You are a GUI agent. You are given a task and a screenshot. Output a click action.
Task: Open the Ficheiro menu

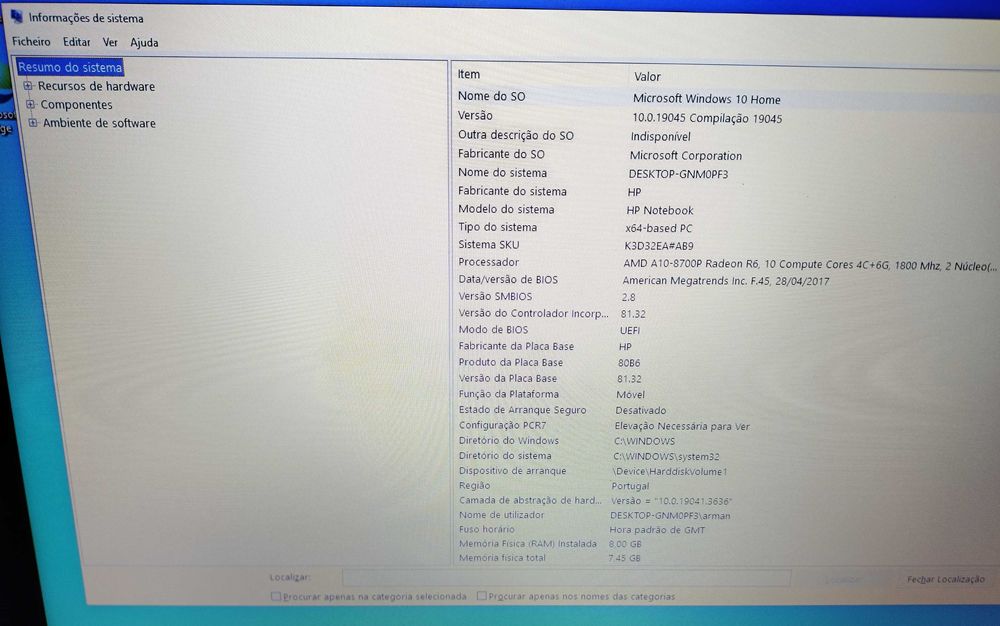click(31, 41)
